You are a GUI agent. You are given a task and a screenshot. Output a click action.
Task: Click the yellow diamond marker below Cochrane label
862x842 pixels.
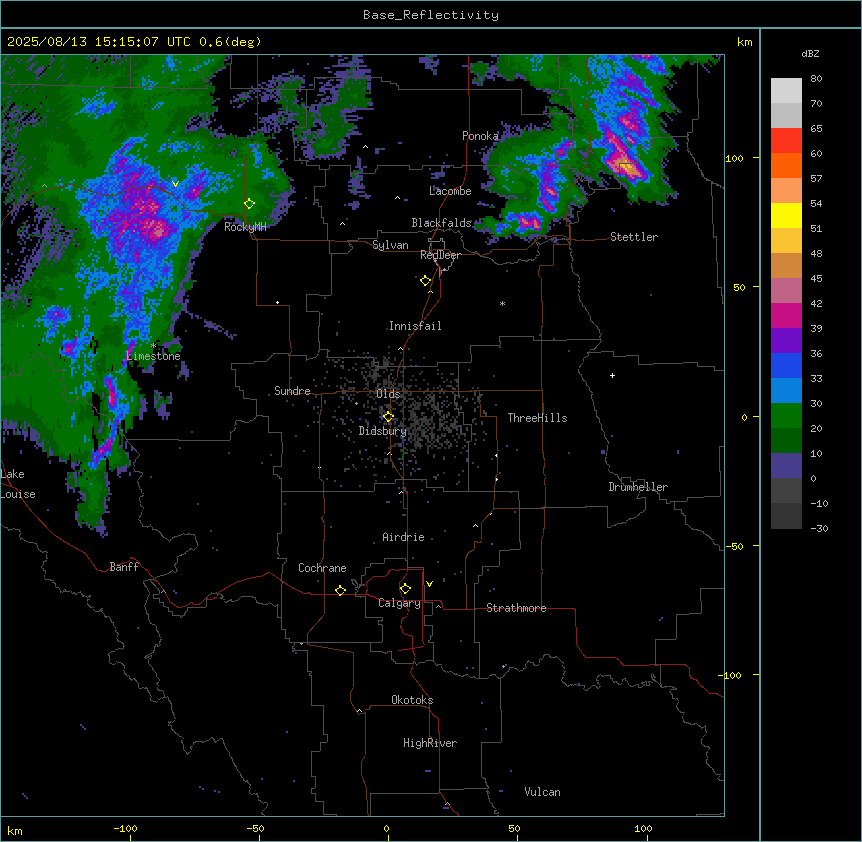340,590
